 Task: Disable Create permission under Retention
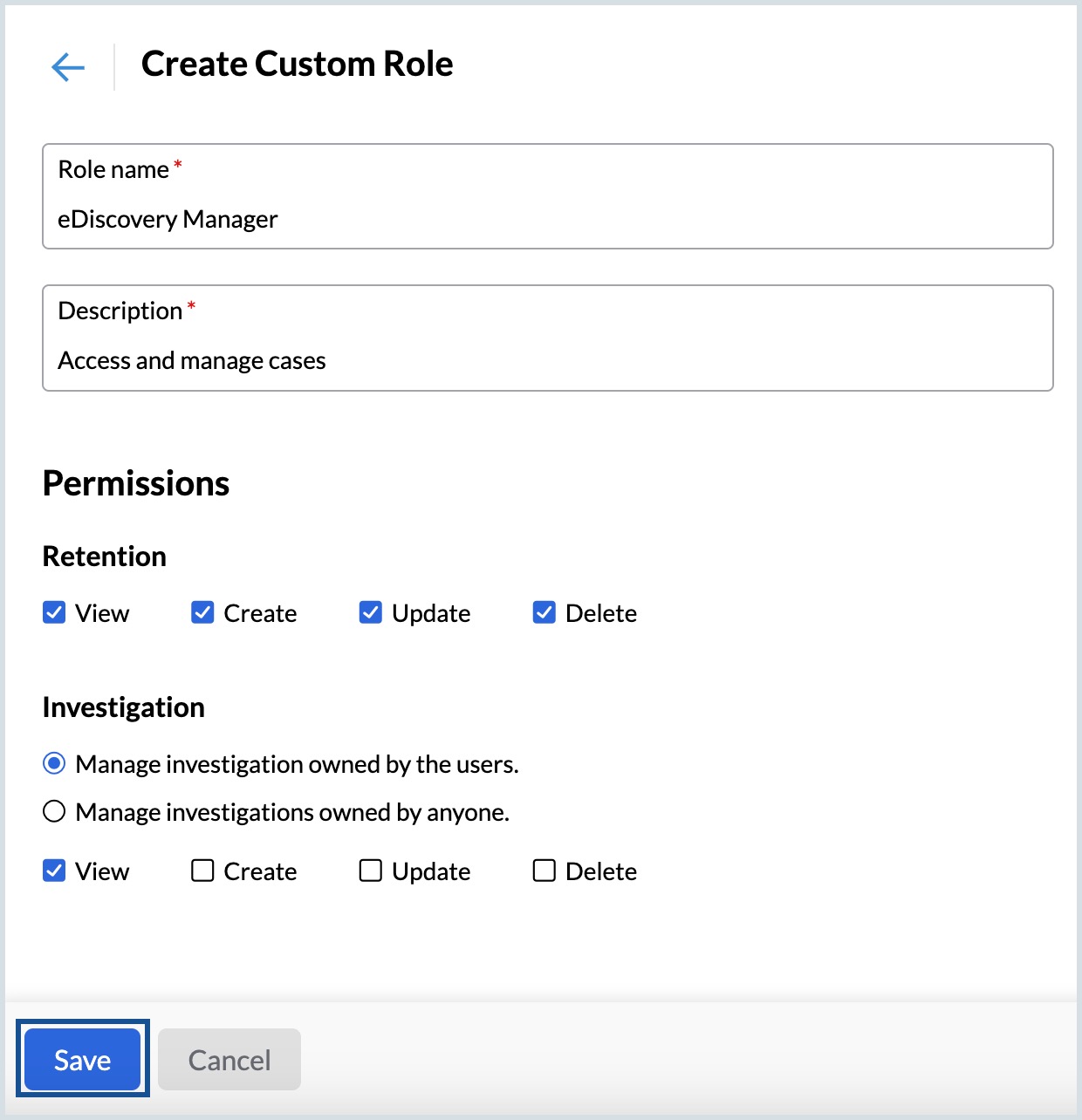coord(202,612)
